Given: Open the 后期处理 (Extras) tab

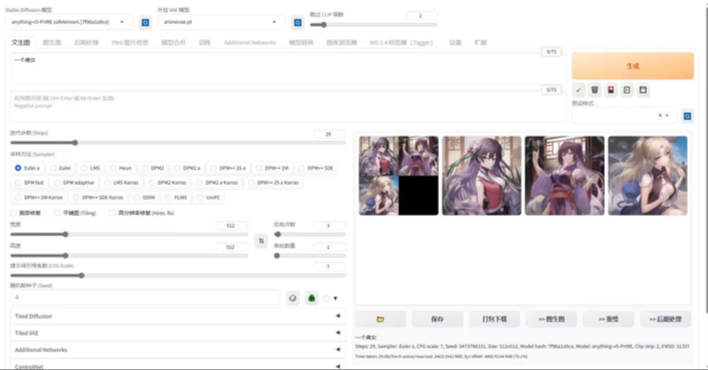Looking at the screenshot, I should click(x=86, y=42).
